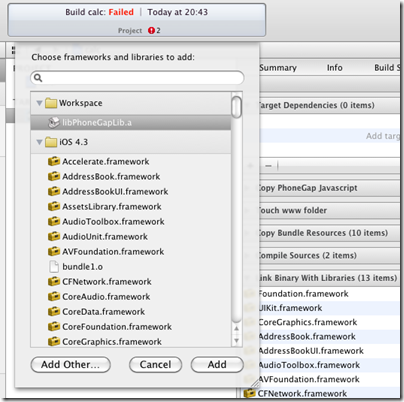Click the Add Other... button
Image resolution: width=404 pixels, height=402 pixels.
click(71, 365)
